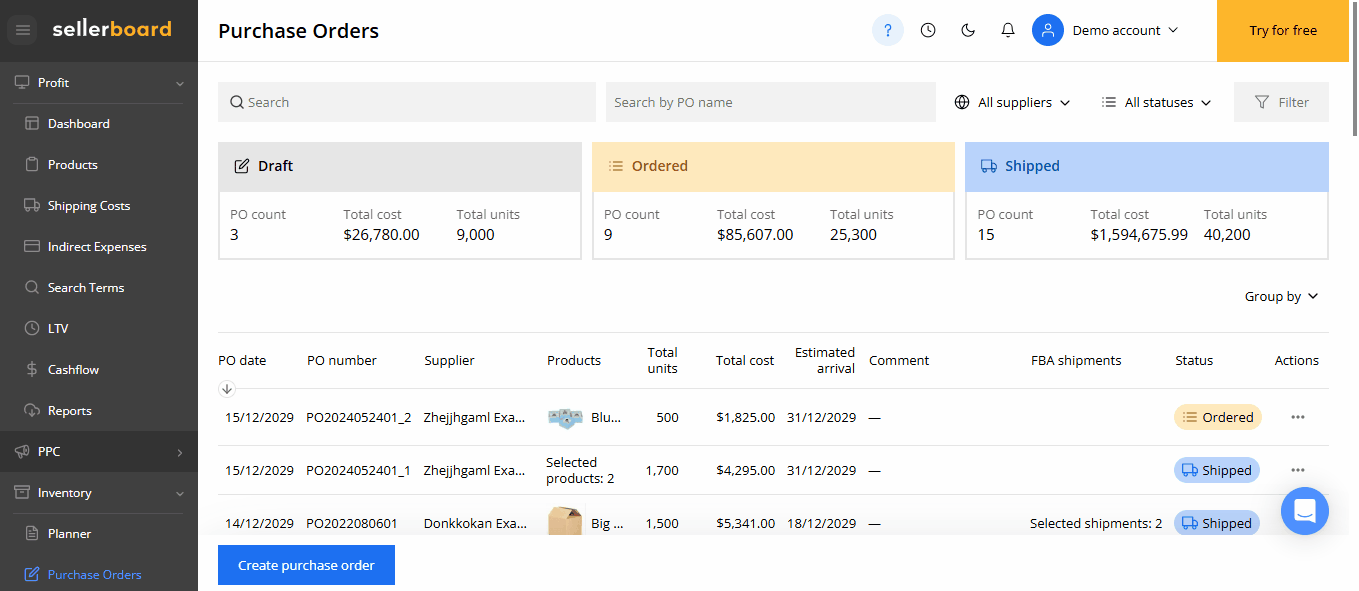This screenshot has height=591, width=1359.
Task: Expand the Group by dropdown
Action: point(1281,296)
